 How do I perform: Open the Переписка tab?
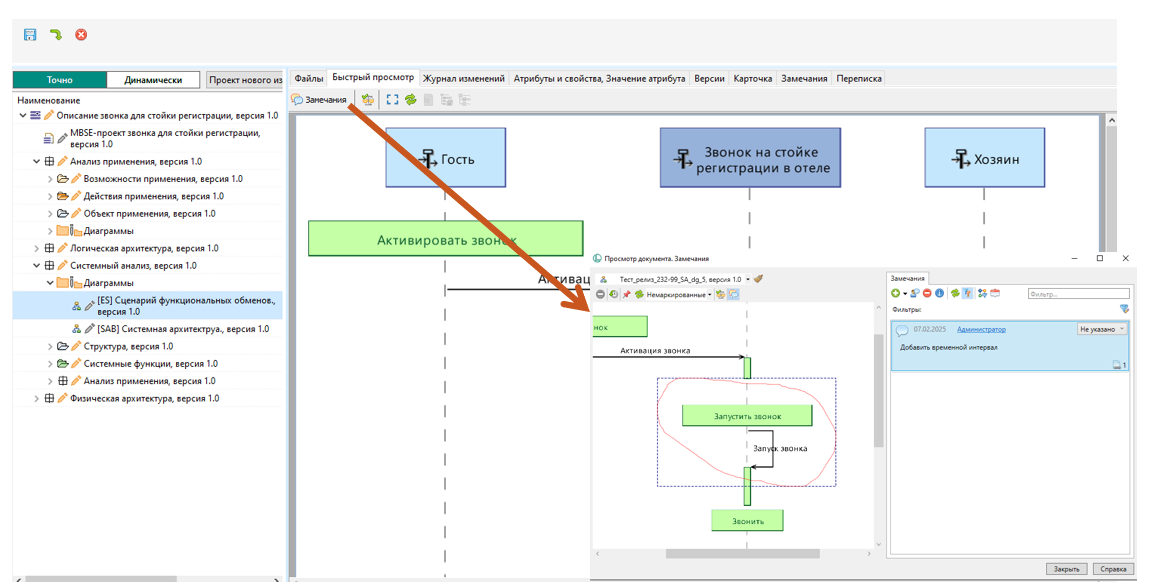pyautogui.click(x=858, y=78)
